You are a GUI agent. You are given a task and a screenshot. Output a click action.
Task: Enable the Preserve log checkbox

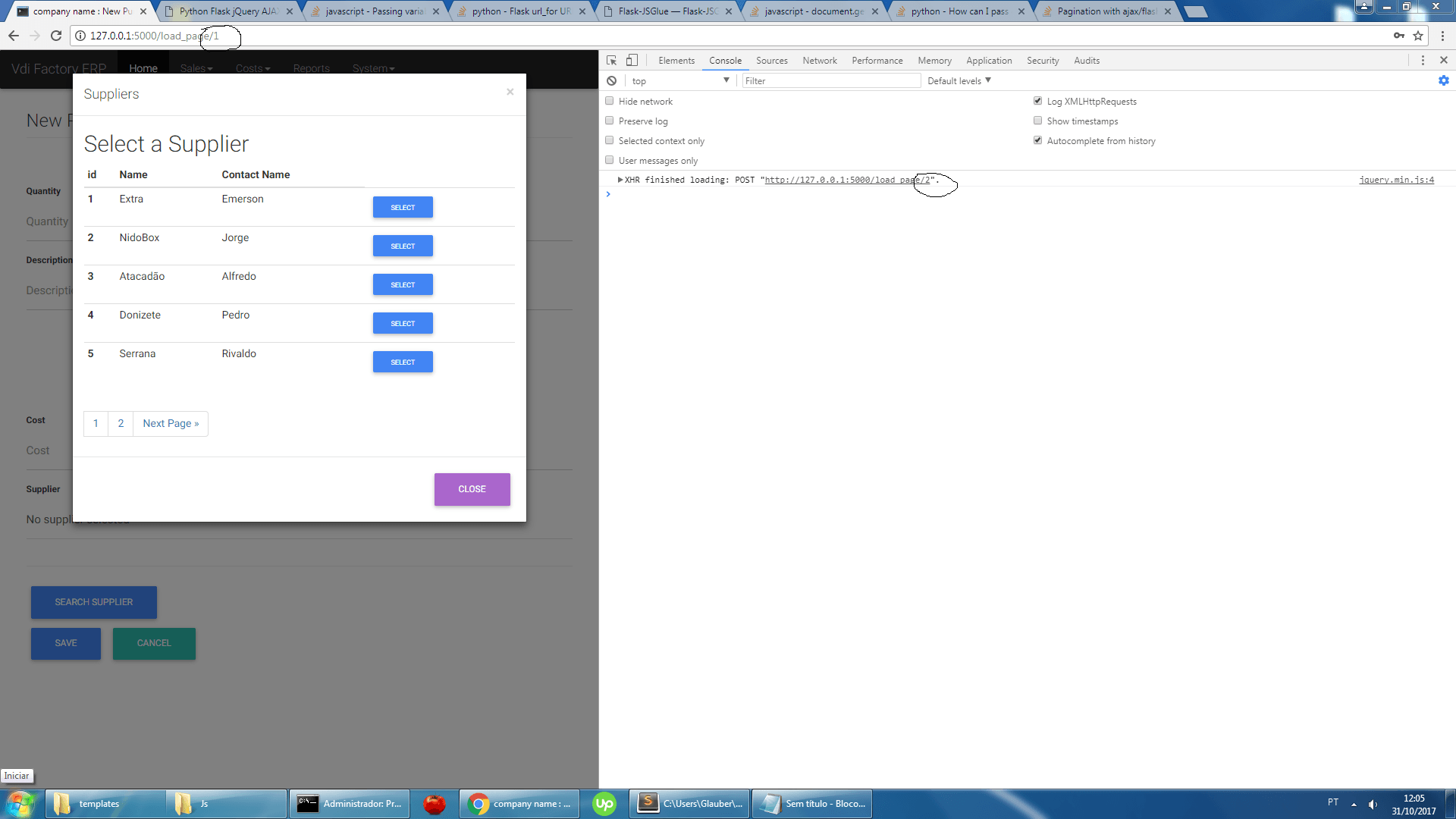(x=609, y=121)
